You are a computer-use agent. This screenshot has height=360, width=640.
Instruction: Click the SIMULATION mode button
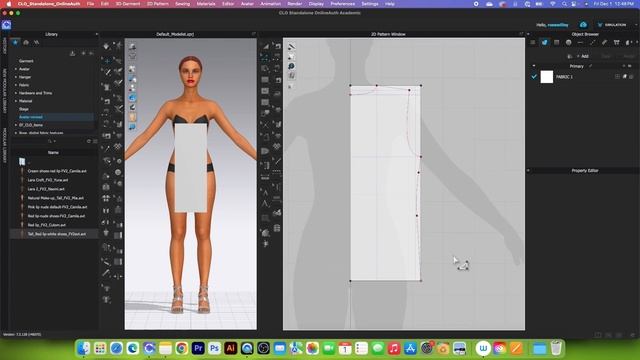[612, 25]
